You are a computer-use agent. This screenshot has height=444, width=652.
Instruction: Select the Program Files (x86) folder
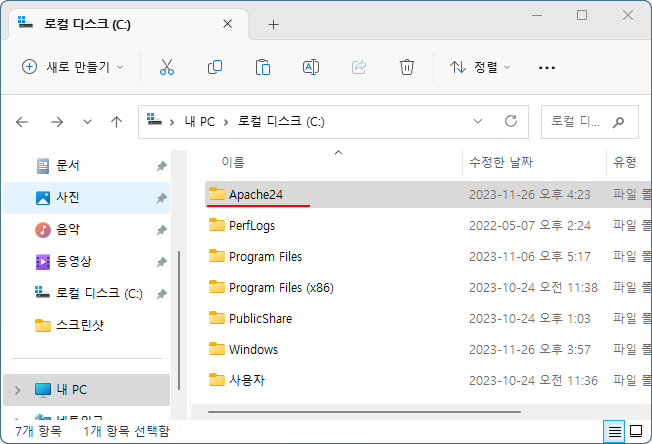[x=428, y=287]
